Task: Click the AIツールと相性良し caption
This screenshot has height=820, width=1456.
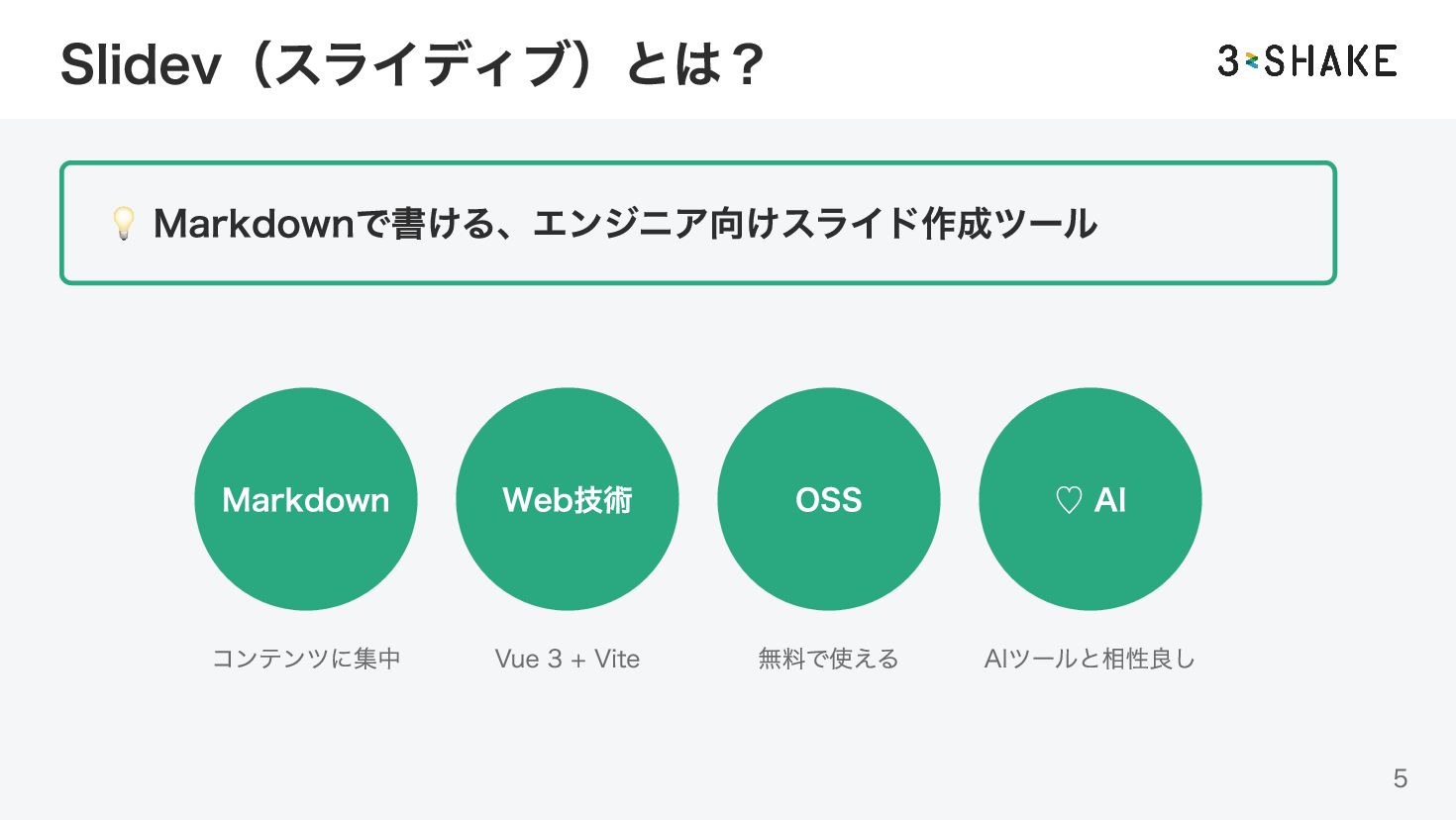Action: (x=1091, y=659)
